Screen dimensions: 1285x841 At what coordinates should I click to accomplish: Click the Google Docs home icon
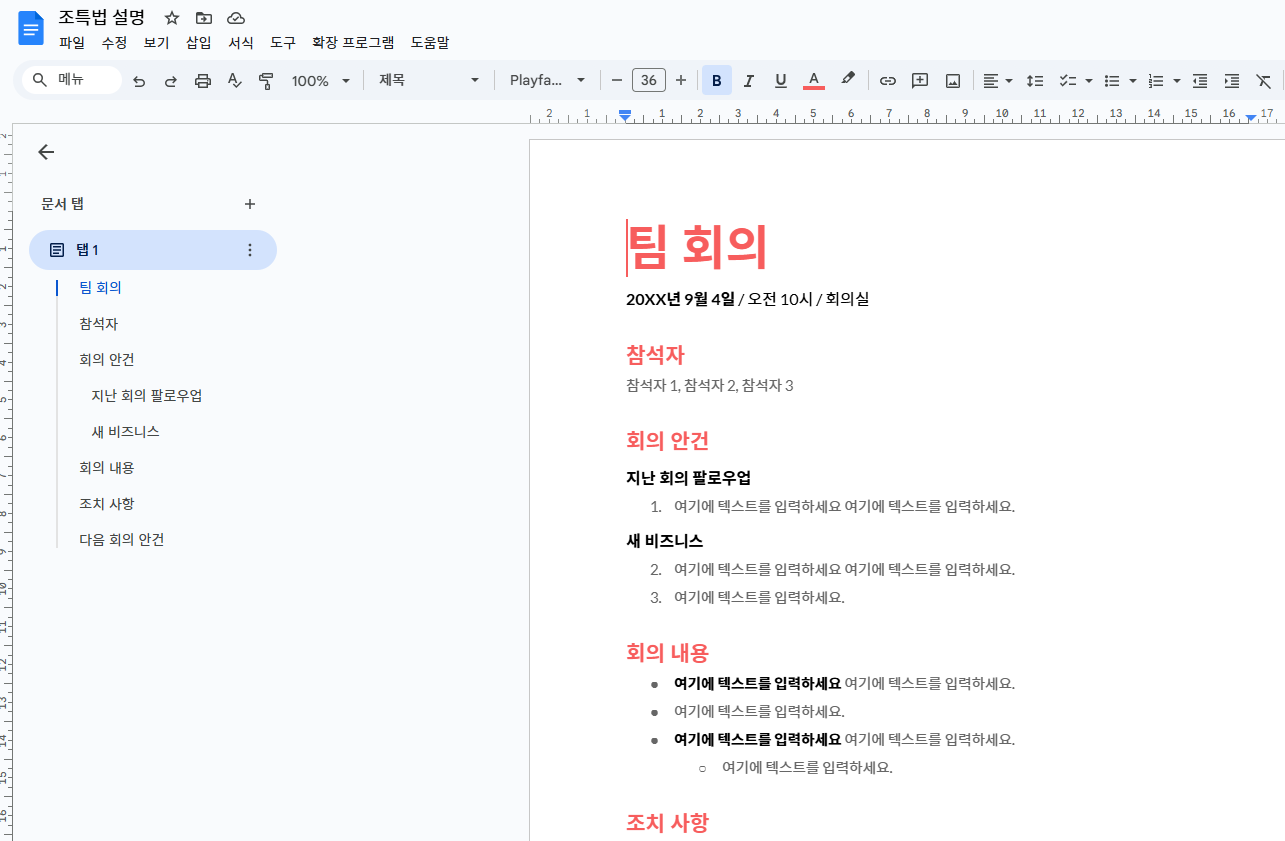click(31, 28)
